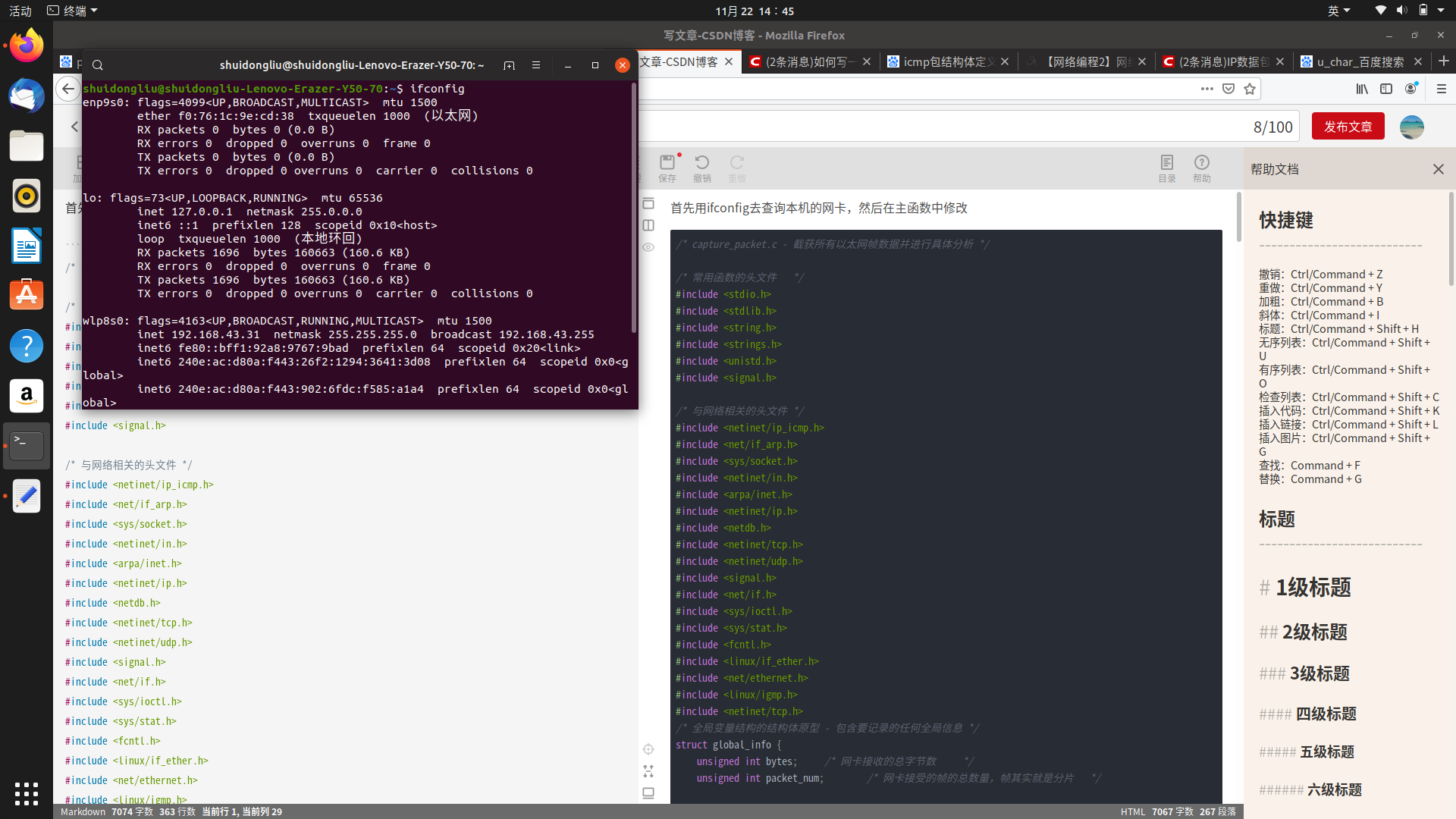Click the terminal search icon
Viewport: 1456px width, 819px height.
[x=98, y=65]
